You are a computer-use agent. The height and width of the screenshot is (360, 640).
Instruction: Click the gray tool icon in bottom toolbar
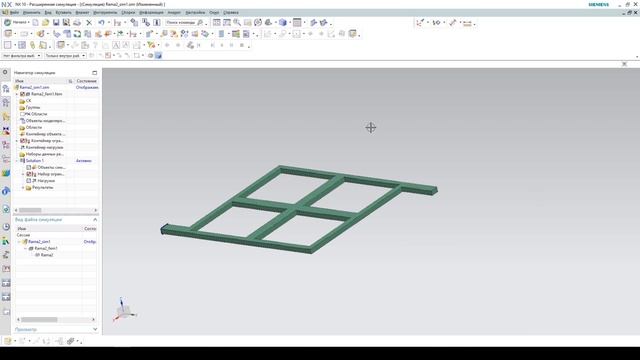[x=71, y=341]
